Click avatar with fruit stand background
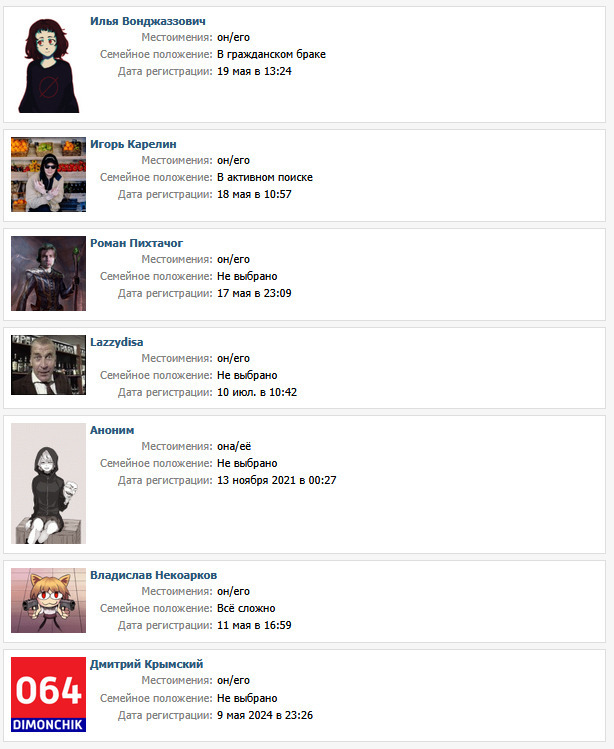Image resolution: width=614 pixels, height=749 pixels. tap(48, 174)
